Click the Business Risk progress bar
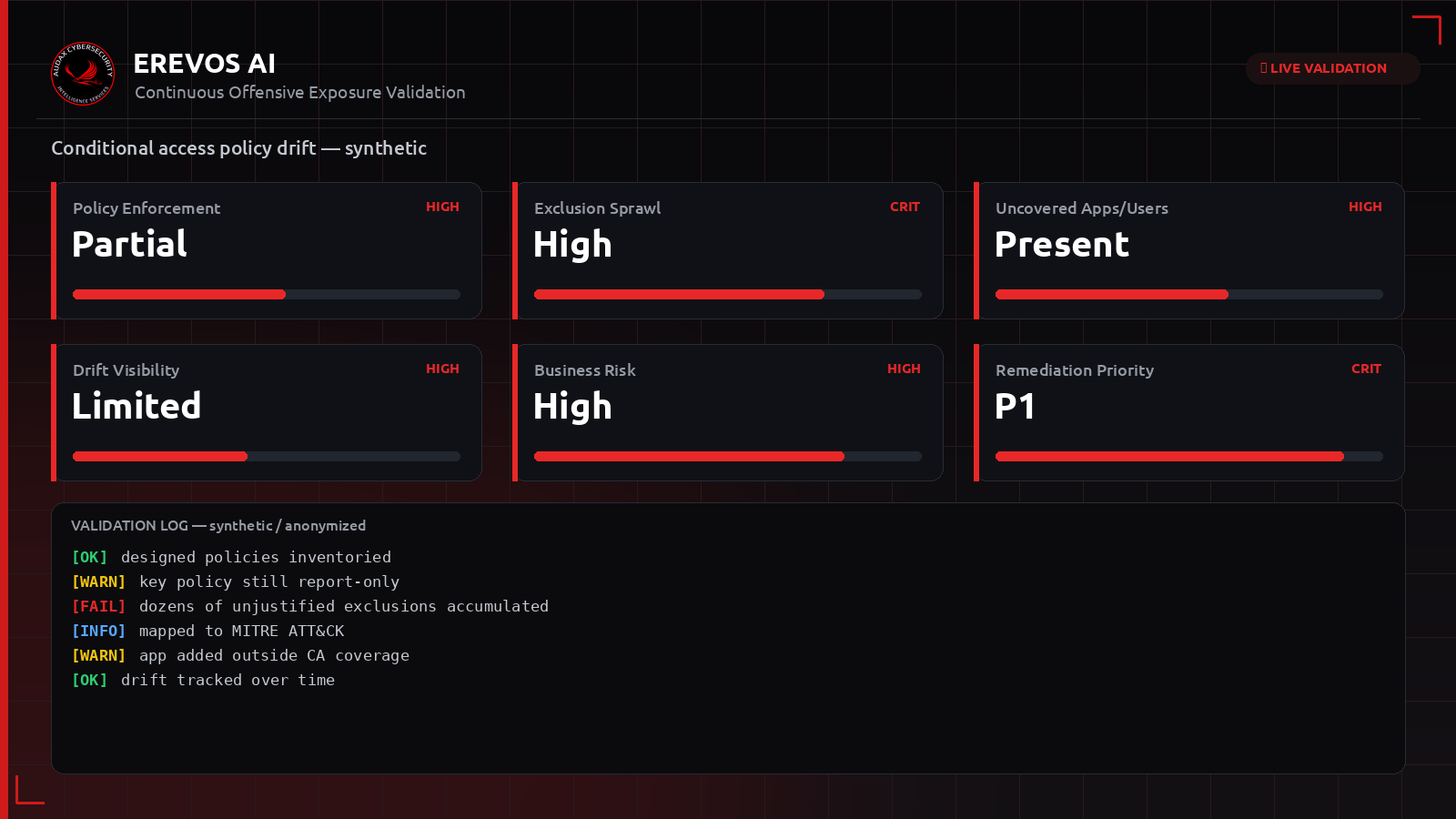Image resolution: width=1456 pixels, height=819 pixels. click(728, 456)
